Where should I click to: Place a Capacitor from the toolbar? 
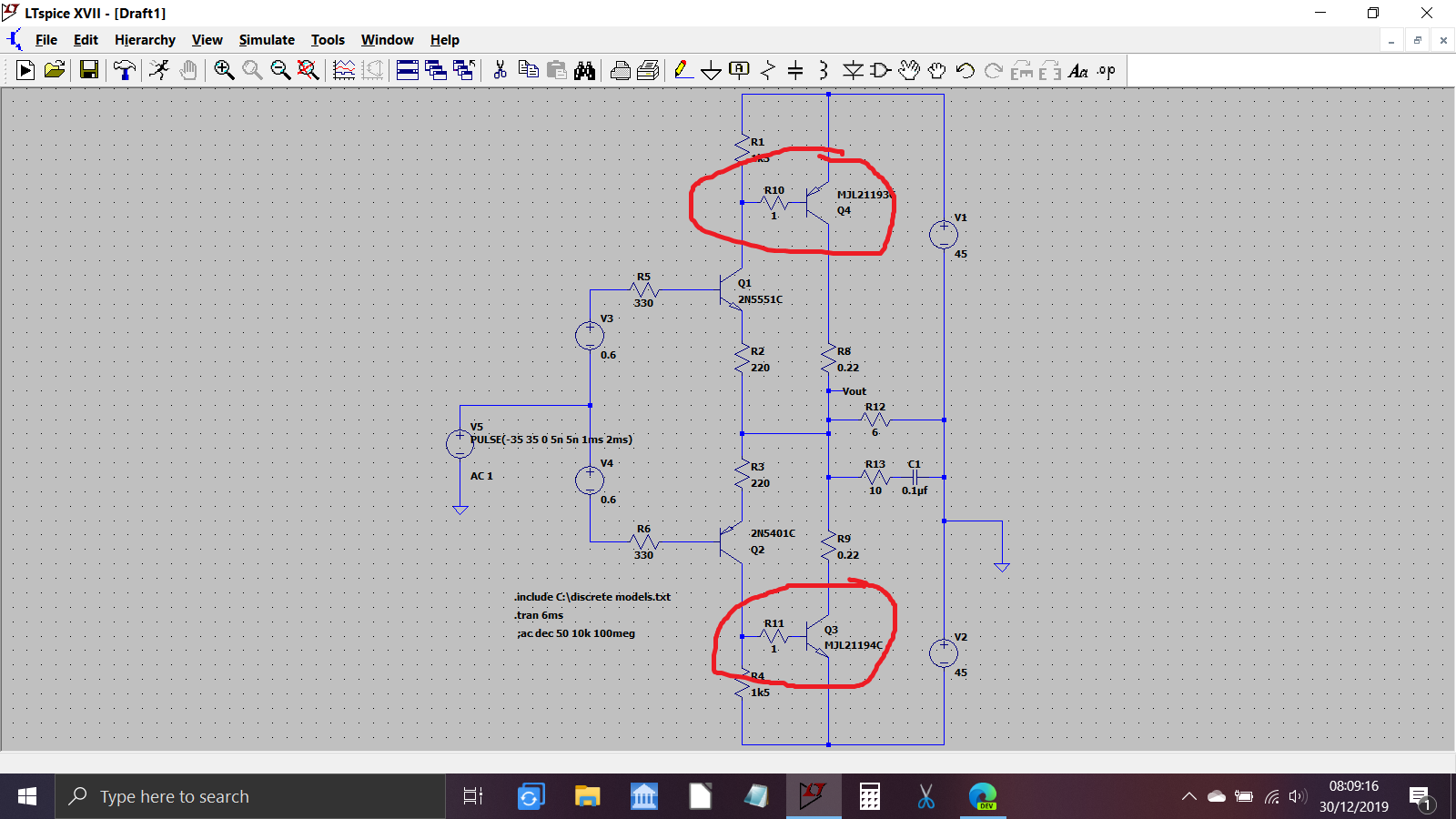795,70
